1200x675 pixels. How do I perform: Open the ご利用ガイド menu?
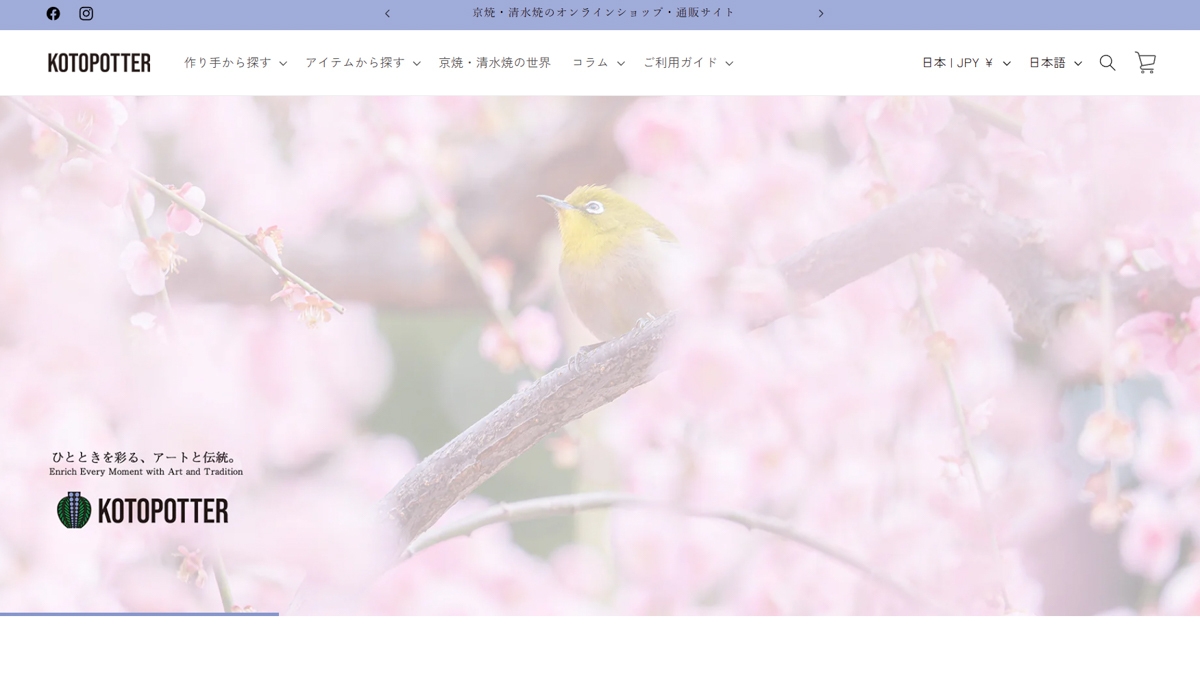688,62
